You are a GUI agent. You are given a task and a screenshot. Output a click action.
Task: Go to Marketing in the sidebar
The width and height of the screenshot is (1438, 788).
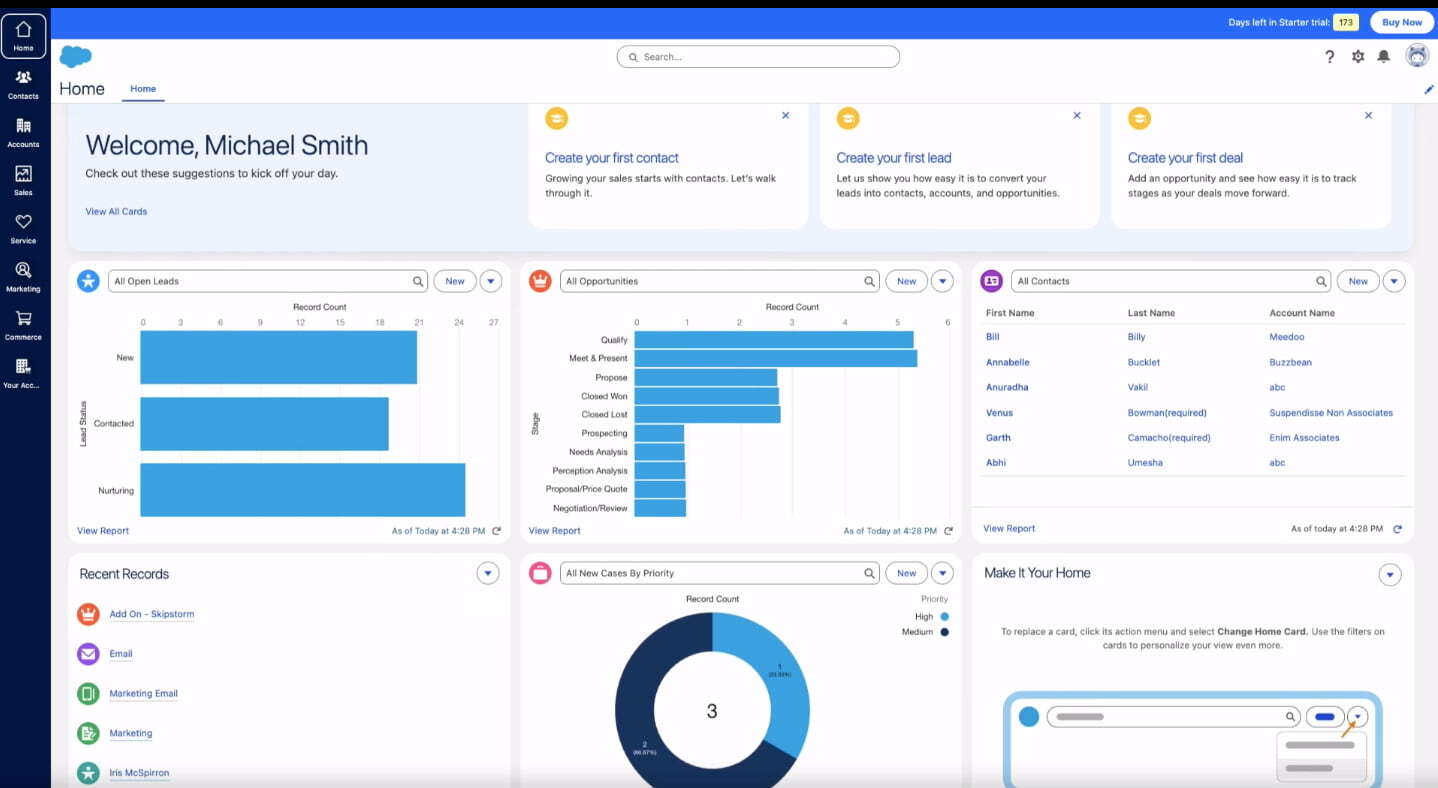pyautogui.click(x=23, y=276)
